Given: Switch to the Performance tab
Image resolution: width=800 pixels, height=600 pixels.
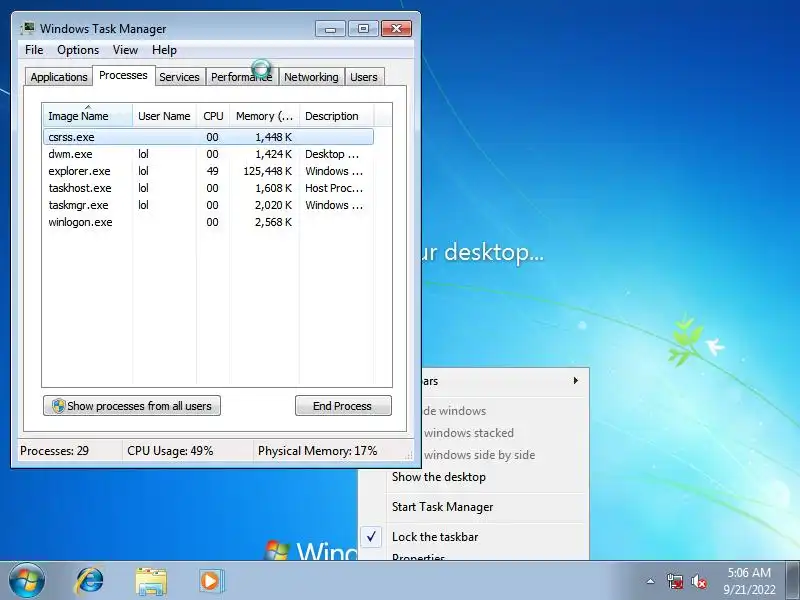Looking at the screenshot, I should coord(242,77).
